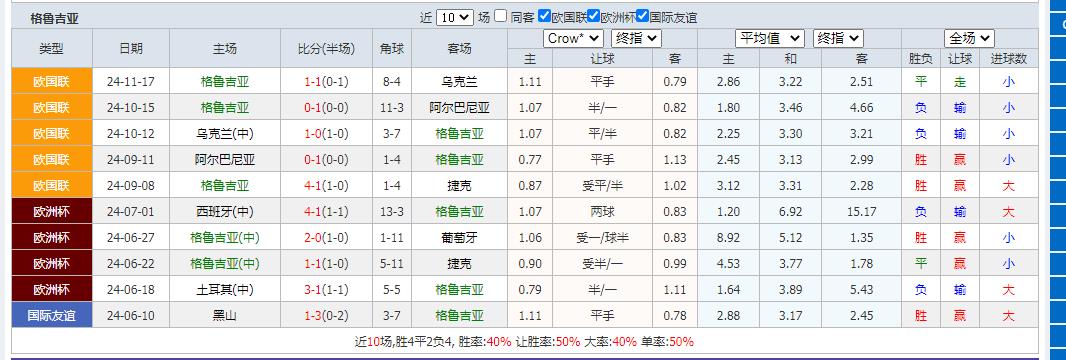Expand the Crow* bookmaker dropdown
The width and height of the screenshot is (1066, 360).
(573, 38)
